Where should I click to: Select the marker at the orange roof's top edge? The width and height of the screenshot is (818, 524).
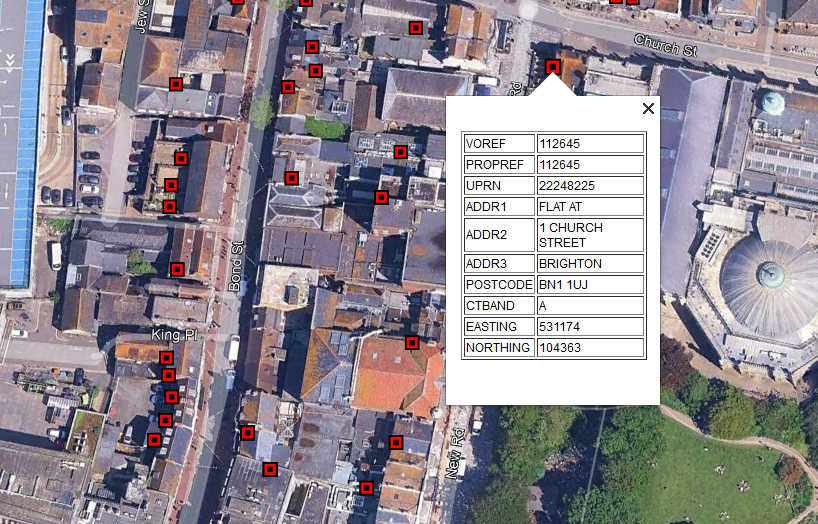tap(411, 343)
